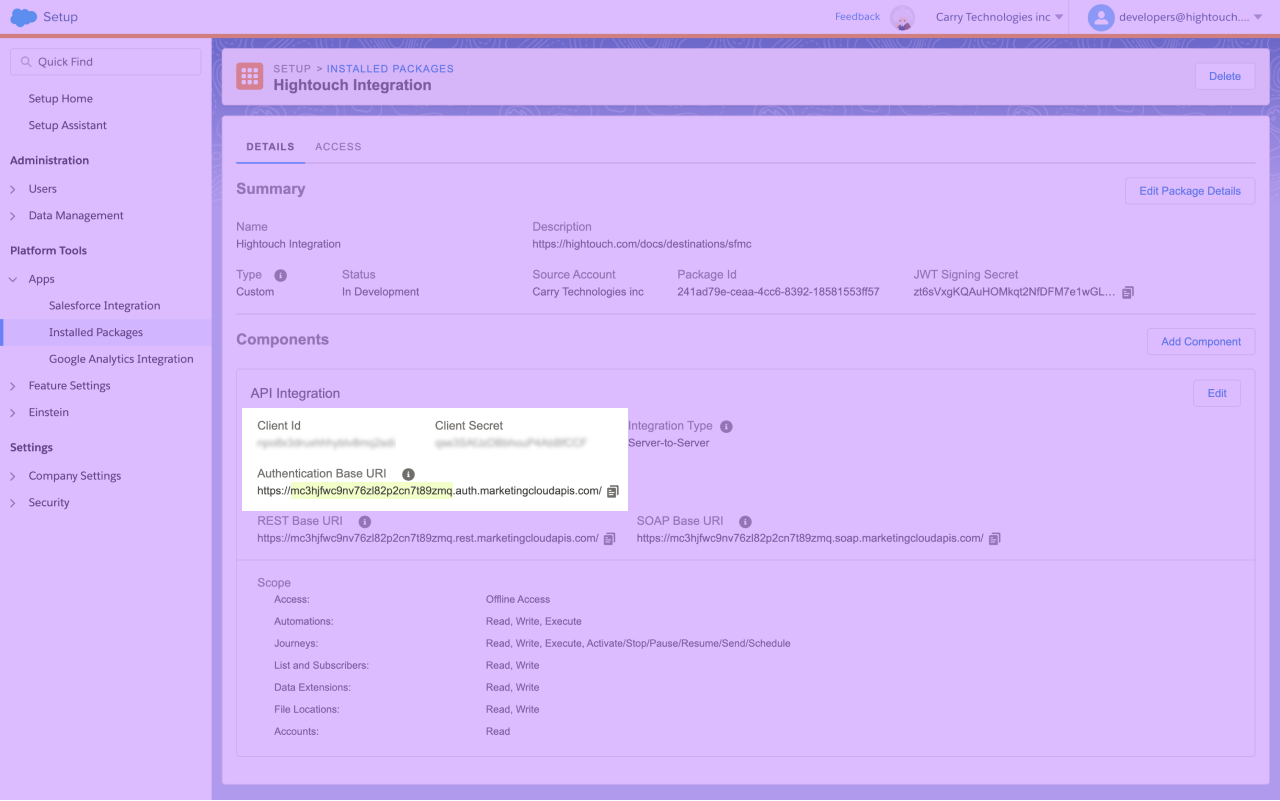Click 'Offline Access' scope value
Viewport: 1280px width, 801px height.
coord(518,600)
